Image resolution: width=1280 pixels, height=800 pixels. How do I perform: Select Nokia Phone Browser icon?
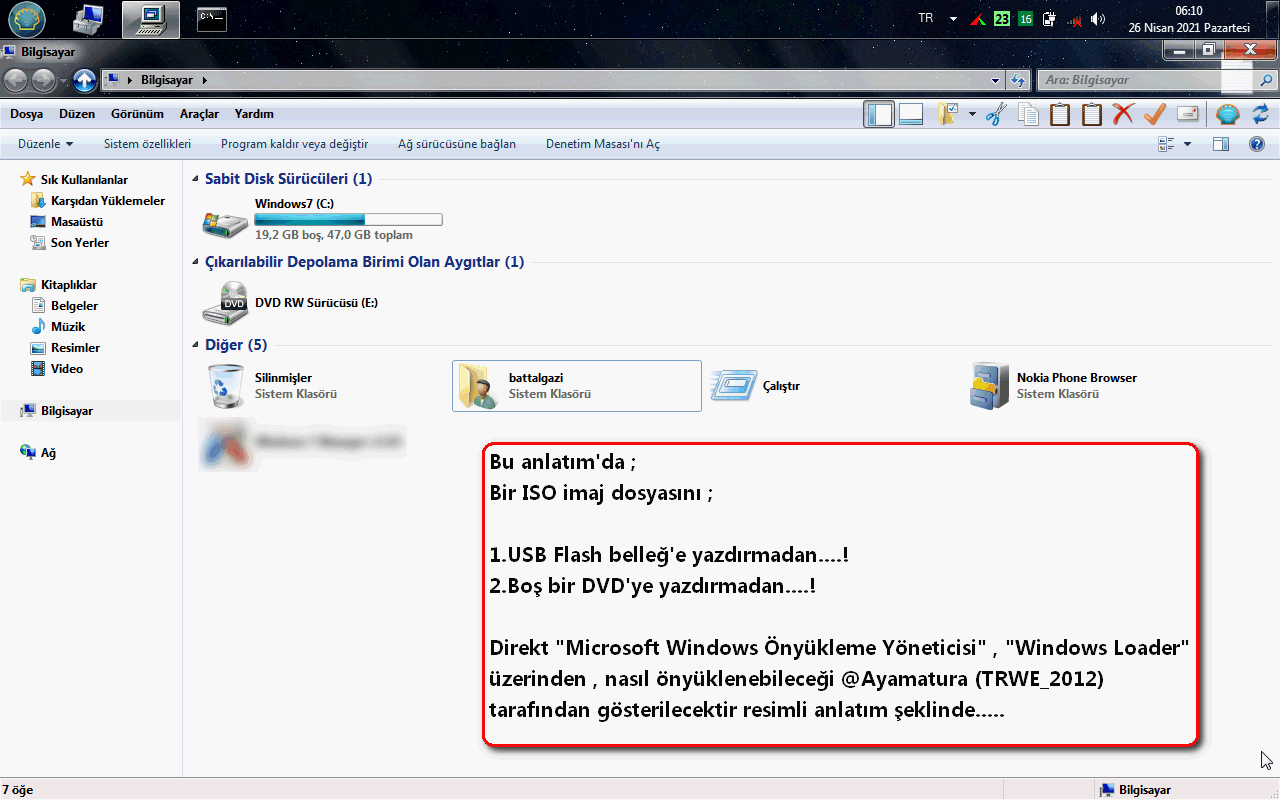pos(990,386)
